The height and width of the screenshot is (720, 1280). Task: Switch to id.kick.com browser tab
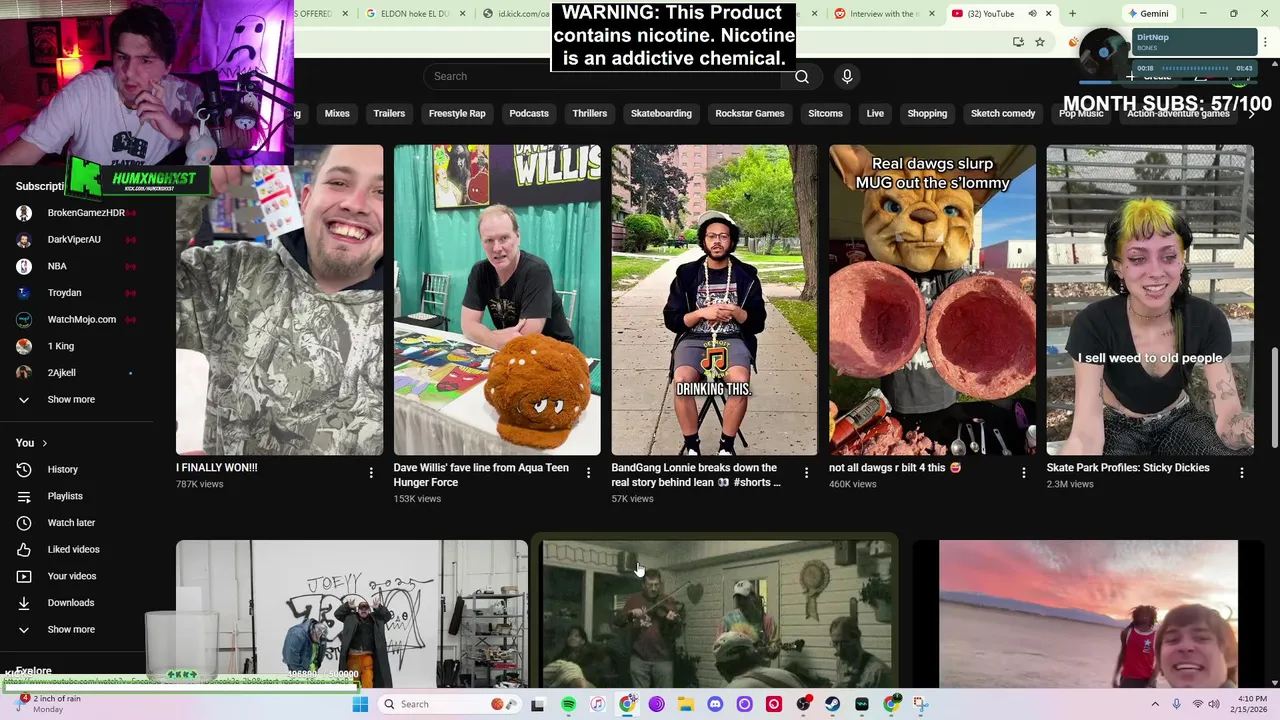click(515, 14)
